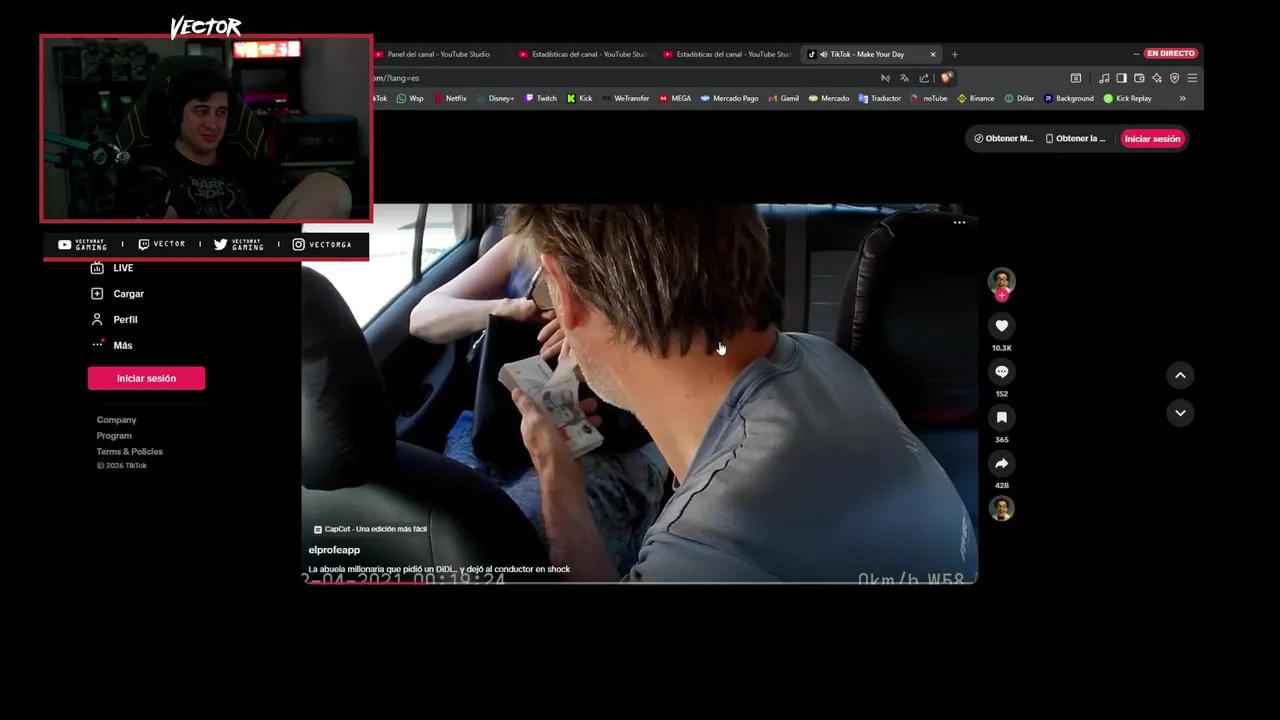Open Más options in the sidebar

coord(112,345)
